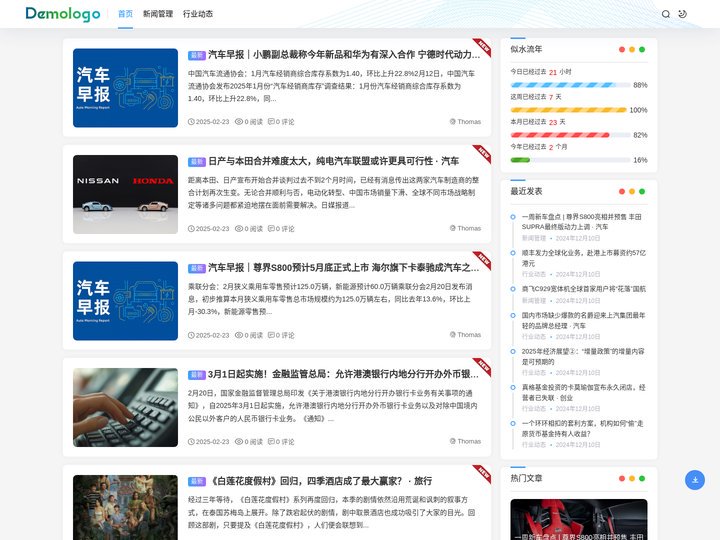Open article 汽车早报｜小鹏副总裁称今年新品

344,55
